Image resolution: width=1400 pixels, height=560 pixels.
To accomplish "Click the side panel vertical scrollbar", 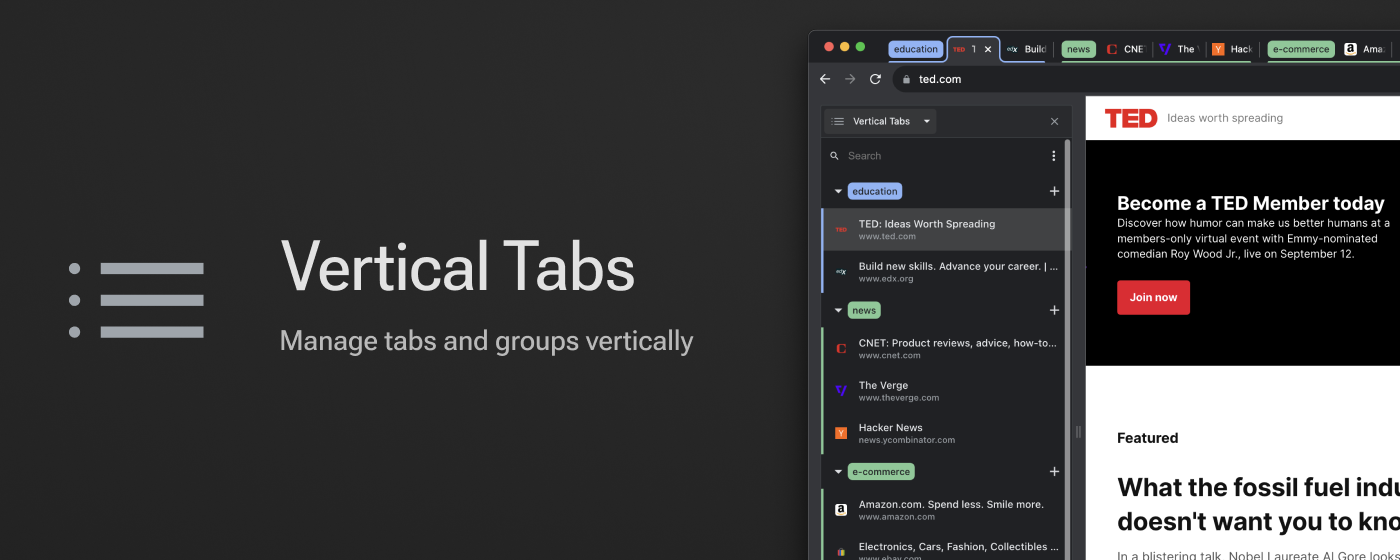I will tap(1068, 350).
